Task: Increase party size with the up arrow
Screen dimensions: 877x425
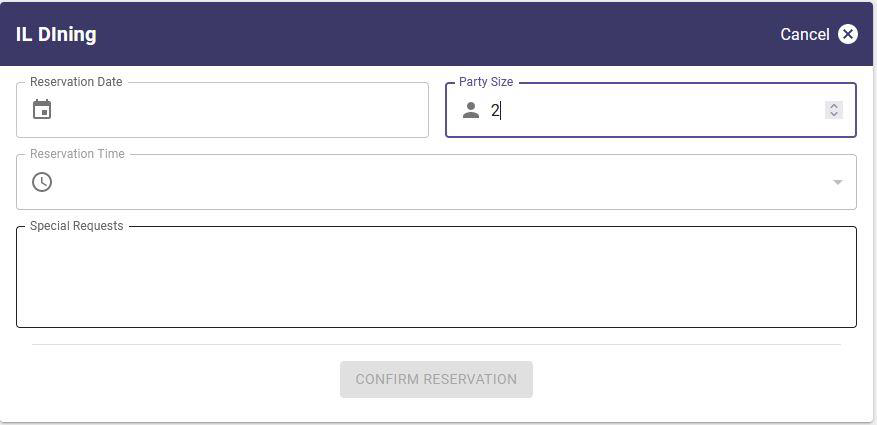Action: pos(834,106)
